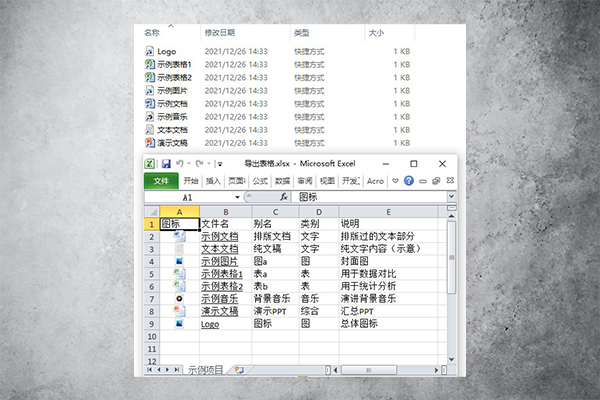
Task: Redo the last undone action
Action: (199, 163)
